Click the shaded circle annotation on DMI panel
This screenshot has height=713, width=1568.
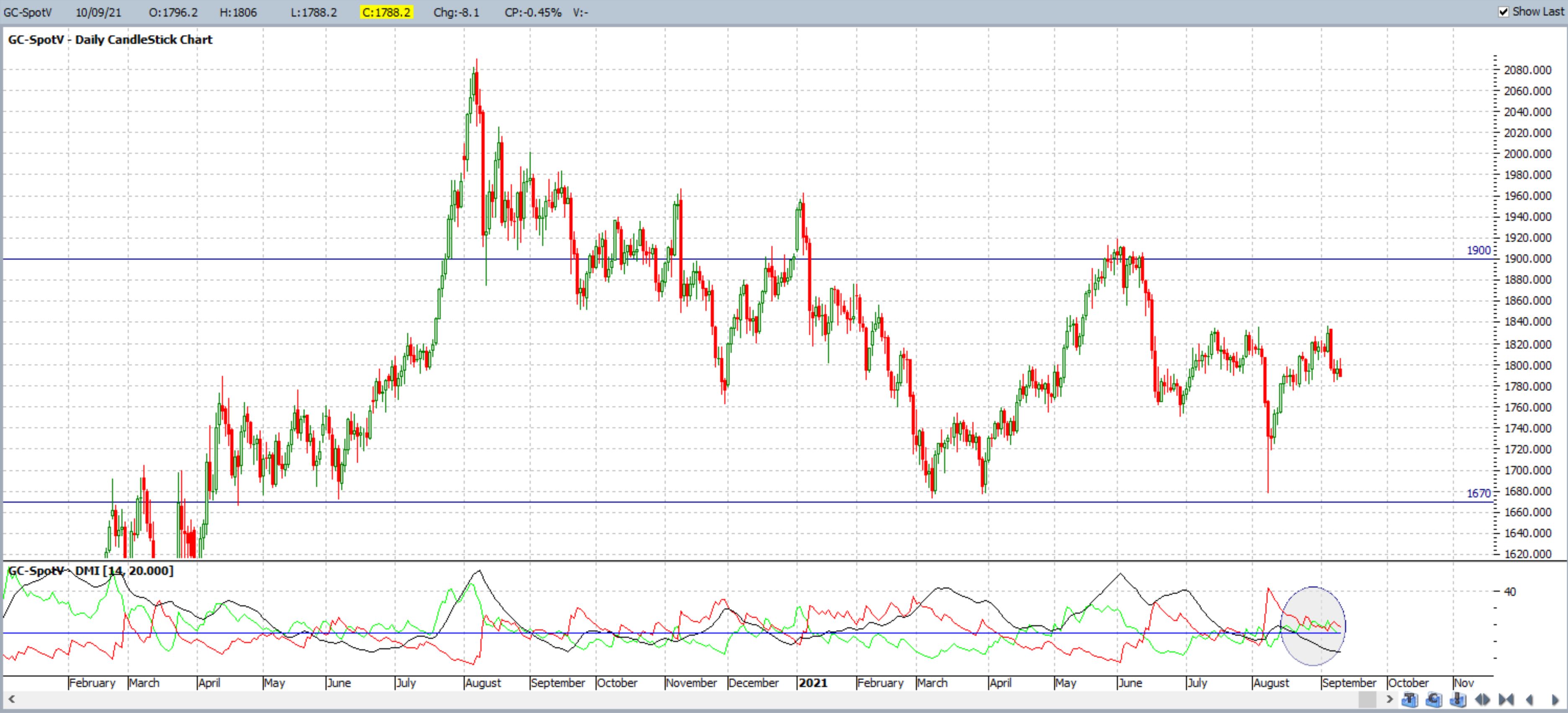point(1313,625)
